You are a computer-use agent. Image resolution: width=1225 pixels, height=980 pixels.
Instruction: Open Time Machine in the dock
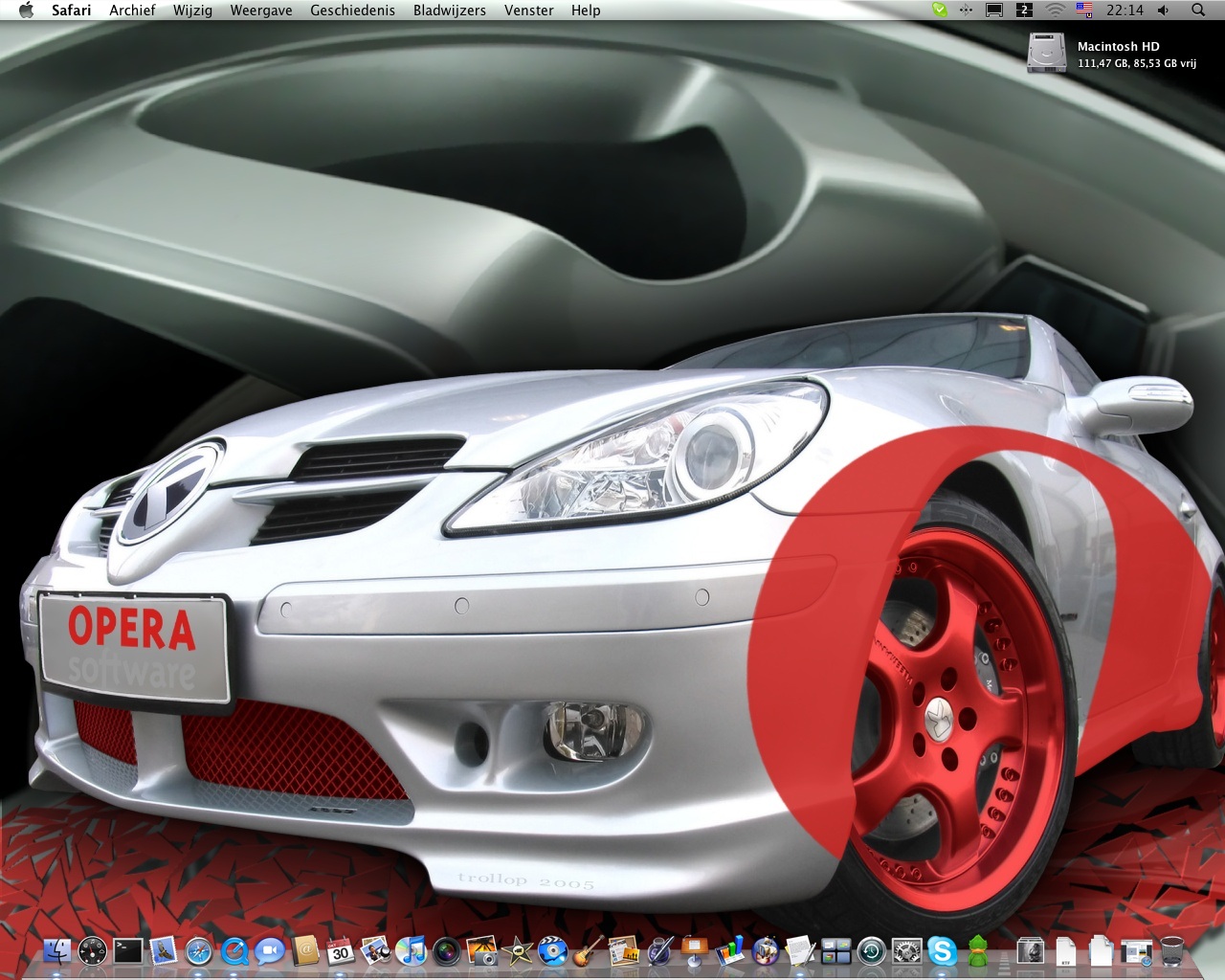872,950
